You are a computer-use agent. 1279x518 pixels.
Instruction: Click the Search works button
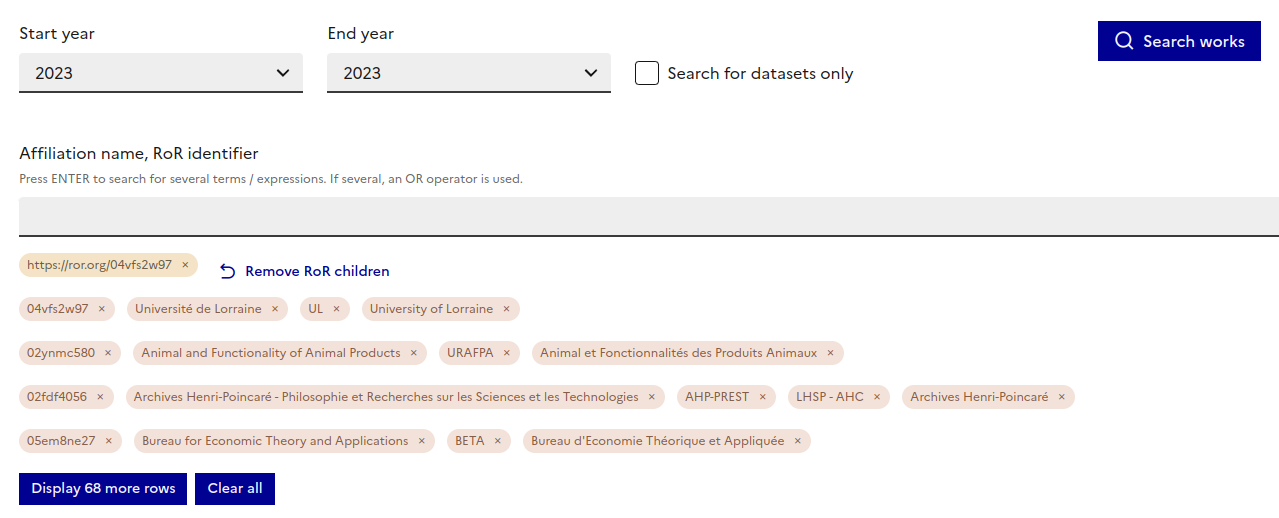point(1179,41)
